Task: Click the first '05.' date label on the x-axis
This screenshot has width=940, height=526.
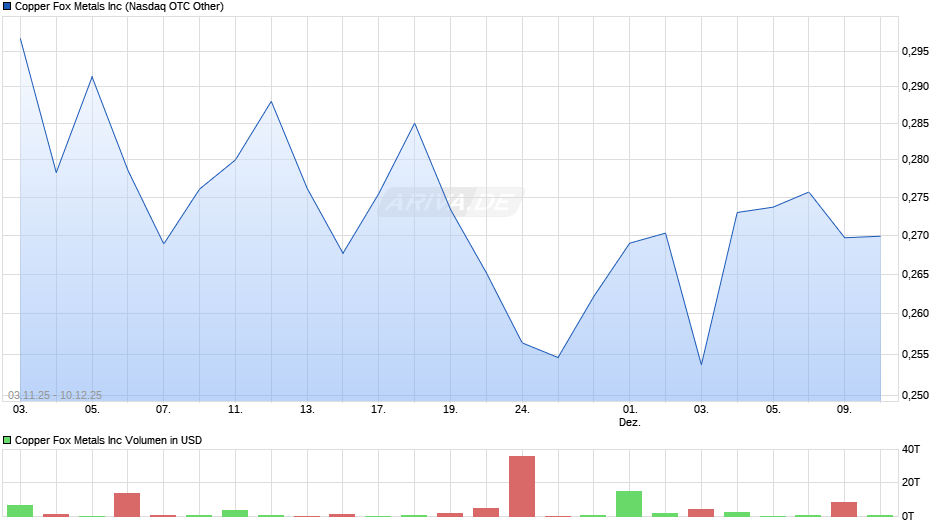Action: (92, 409)
